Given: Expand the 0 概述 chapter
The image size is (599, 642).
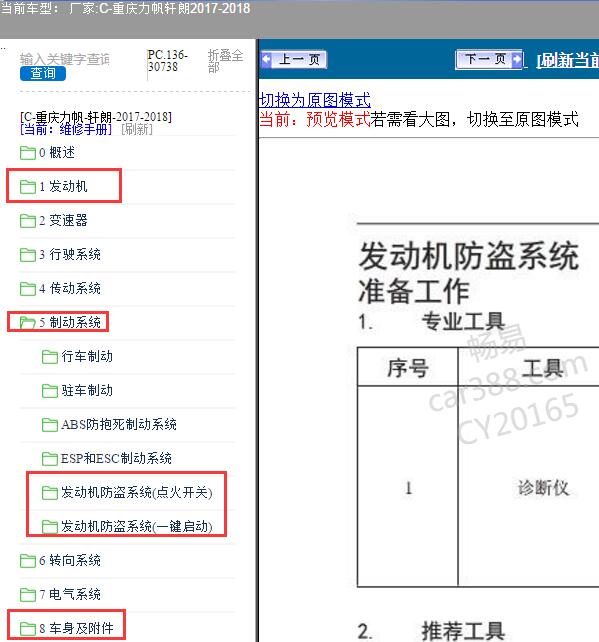Looking at the screenshot, I should pyautogui.click(x=57, y=153).
